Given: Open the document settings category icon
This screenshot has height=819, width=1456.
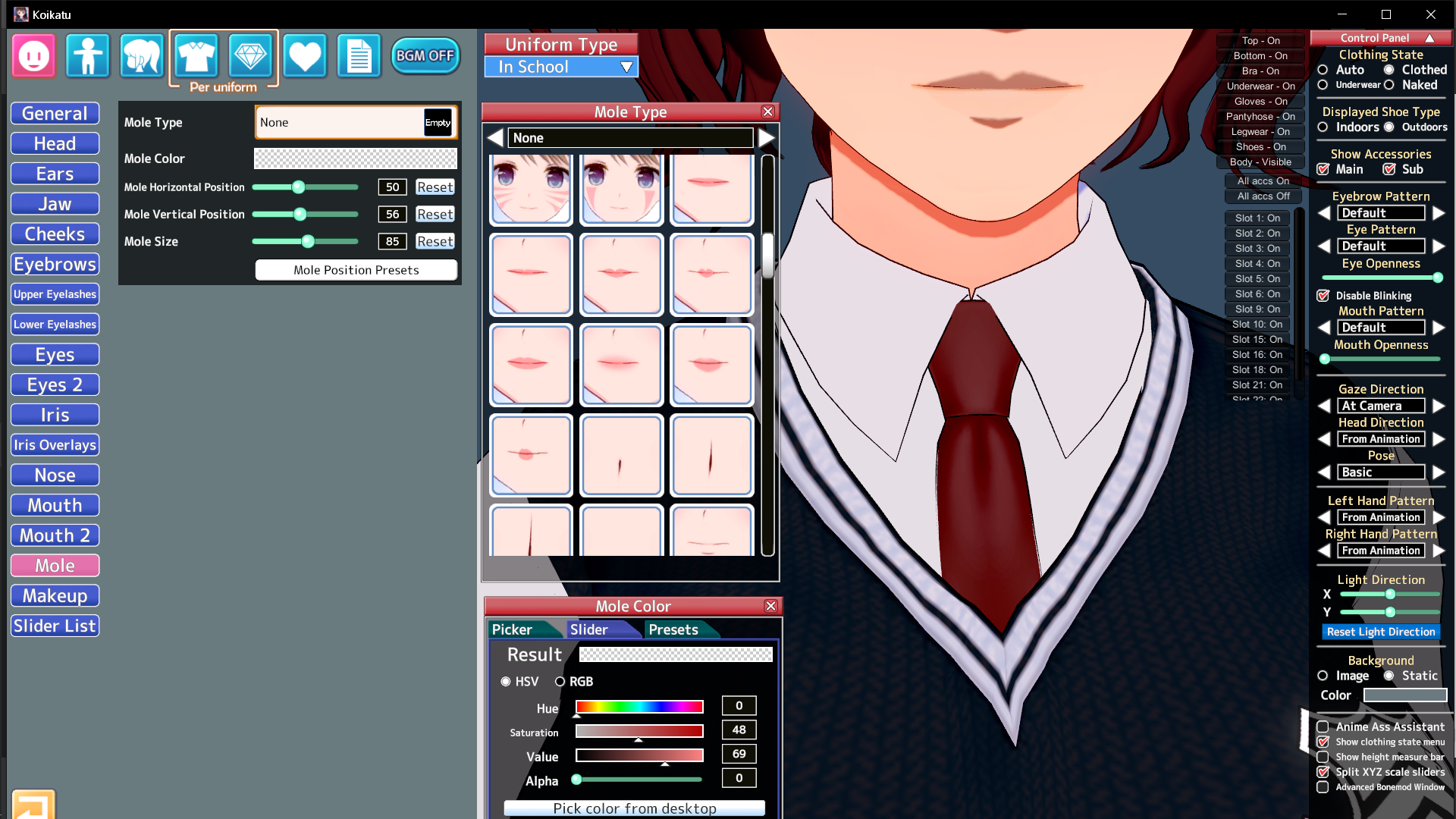Looking at the screenshot, I should coord(359,55).
